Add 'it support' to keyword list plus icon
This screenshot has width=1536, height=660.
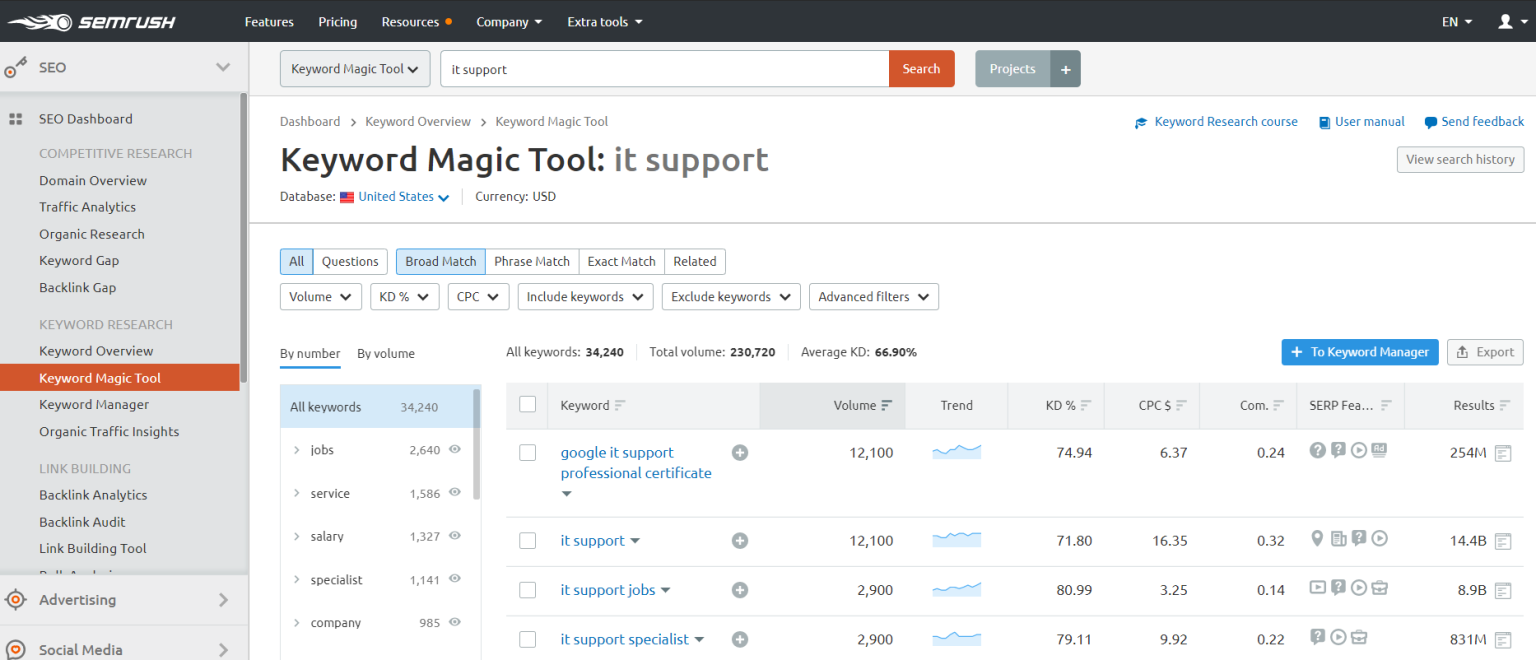click(x=740, y=541)
